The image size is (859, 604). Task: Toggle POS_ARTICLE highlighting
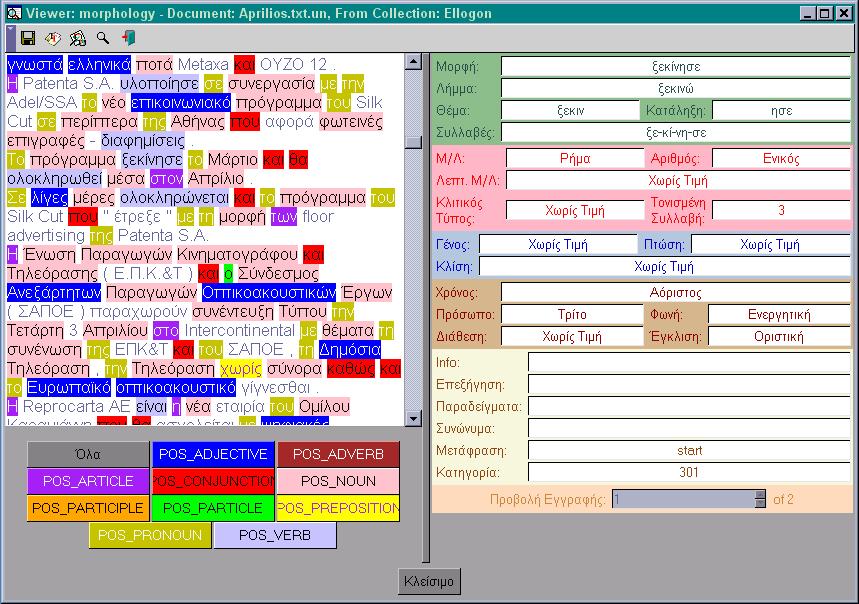88,481
